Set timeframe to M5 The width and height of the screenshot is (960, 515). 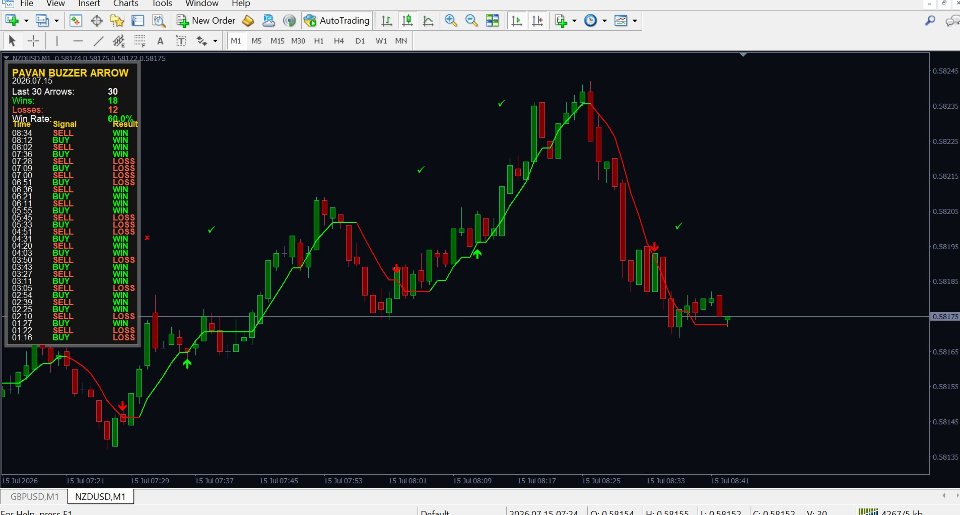tap(257, 41)
